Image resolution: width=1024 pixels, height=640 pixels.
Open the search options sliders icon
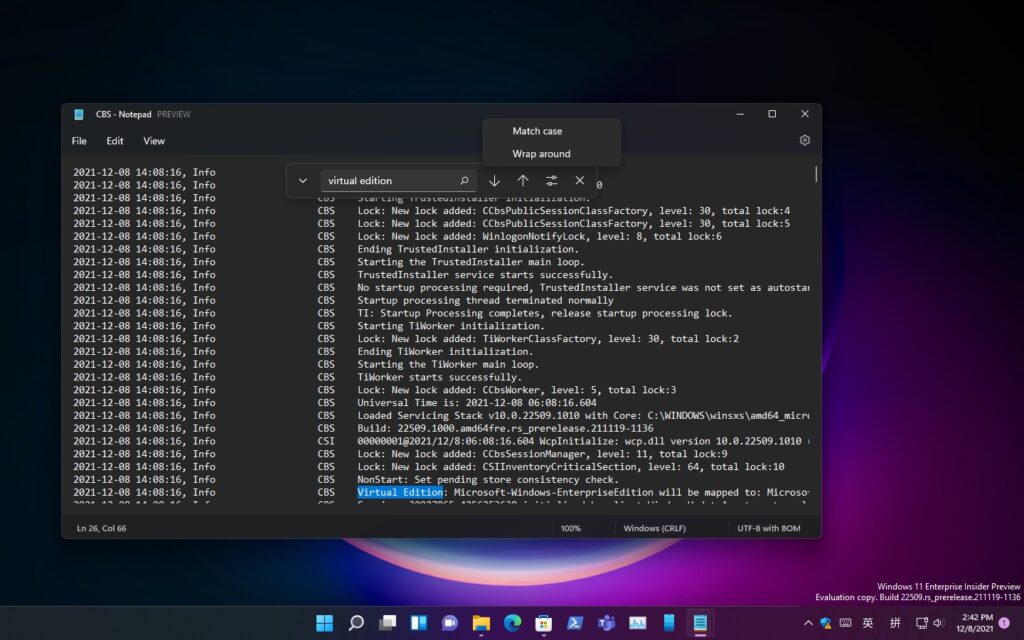click(551, 181)
